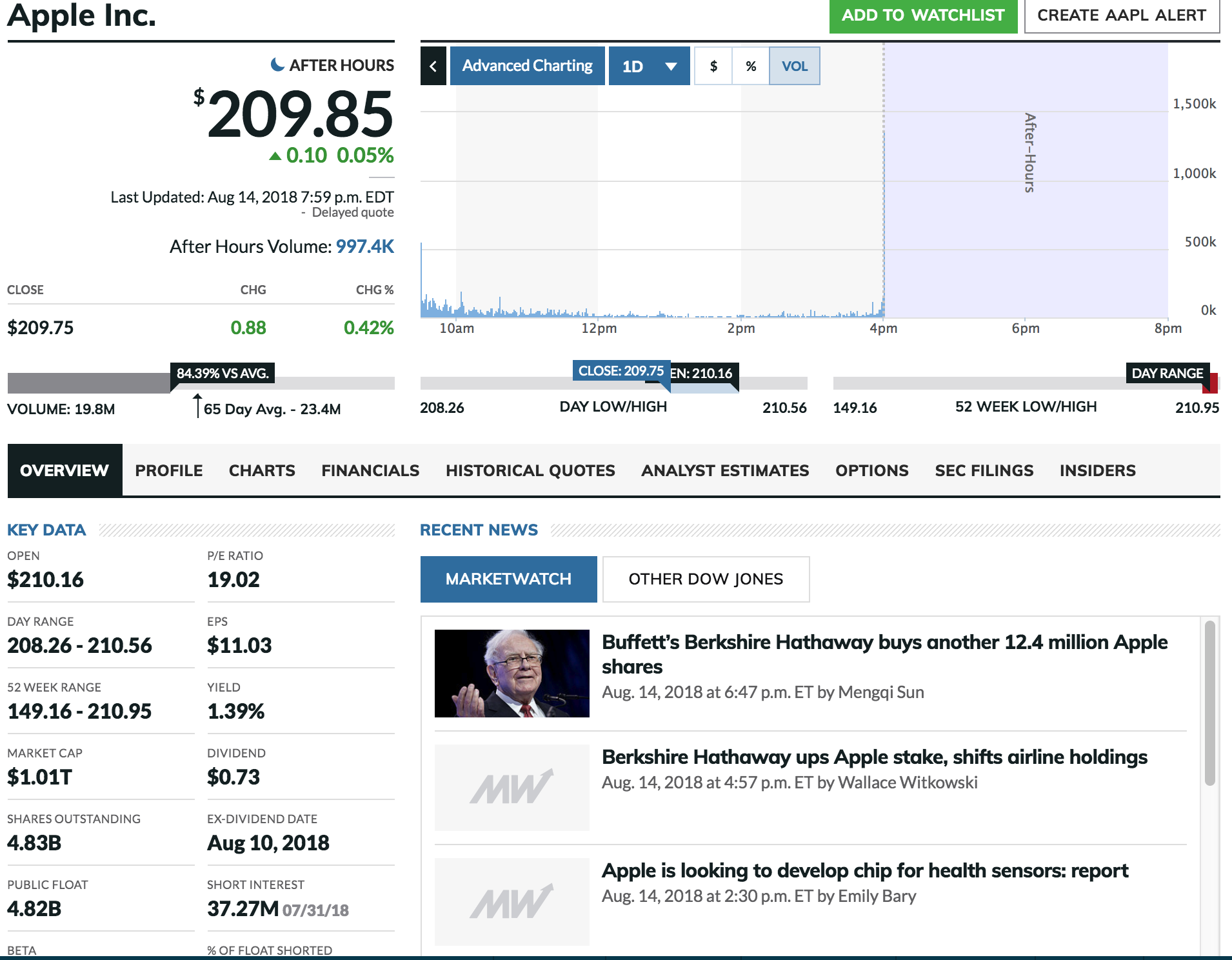Click Add to Watchlist button
Viewport: 1232px width, 960px height.
tap(923, 15)
